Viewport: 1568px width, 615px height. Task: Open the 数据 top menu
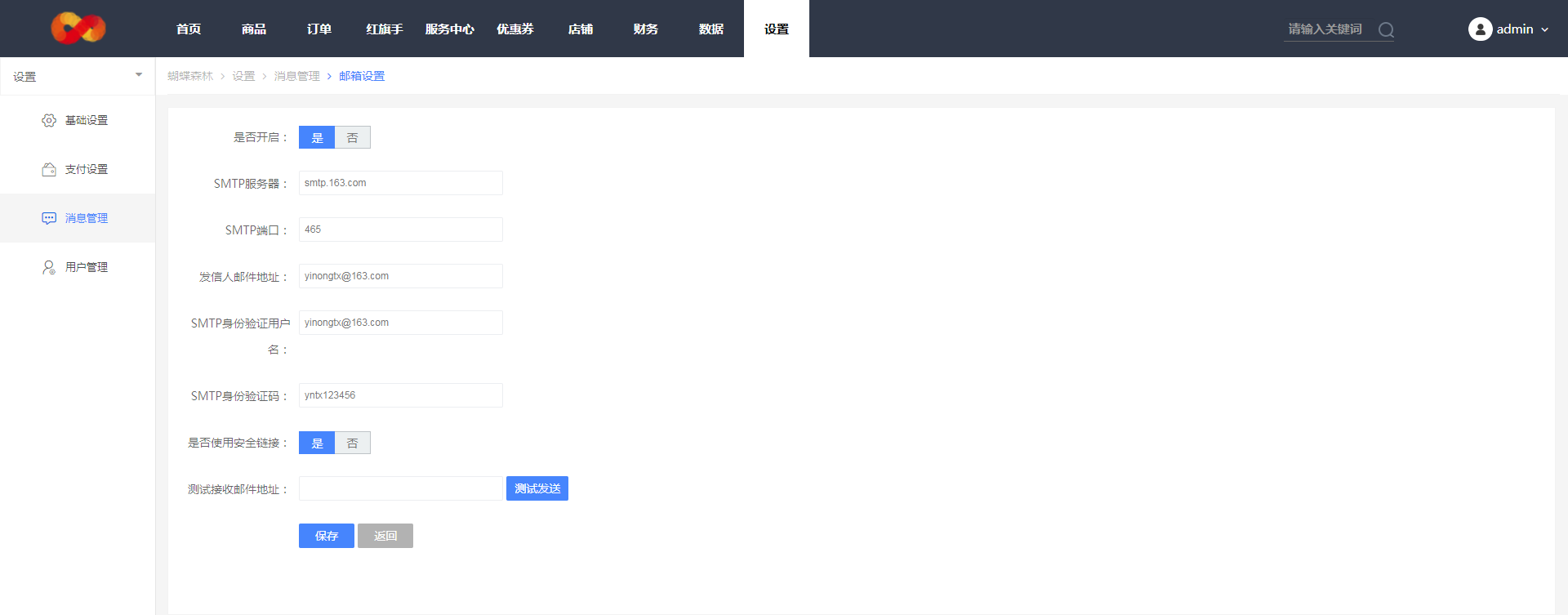pos(711,29)
